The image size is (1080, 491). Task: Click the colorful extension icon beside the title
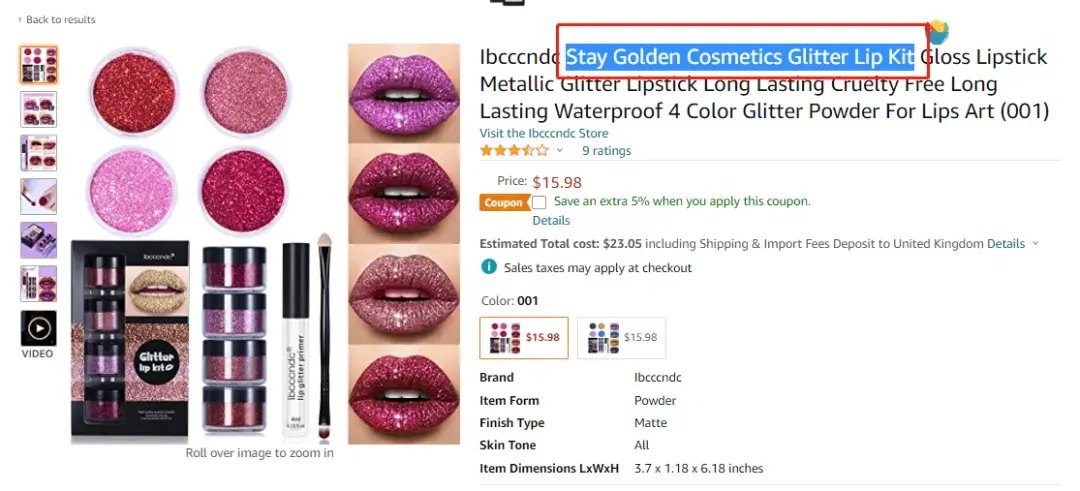pyautogui.click(x=937, y=32)
